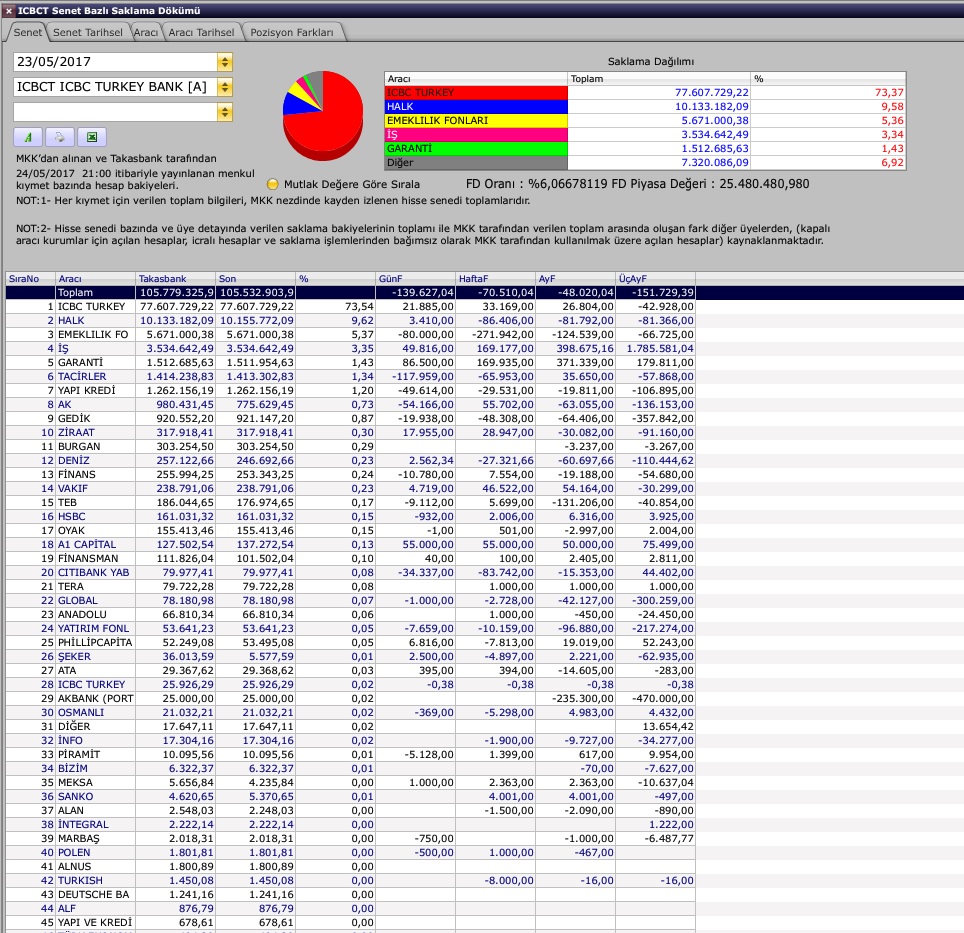Open the Senet Tarihsel tab

point(88,33)
